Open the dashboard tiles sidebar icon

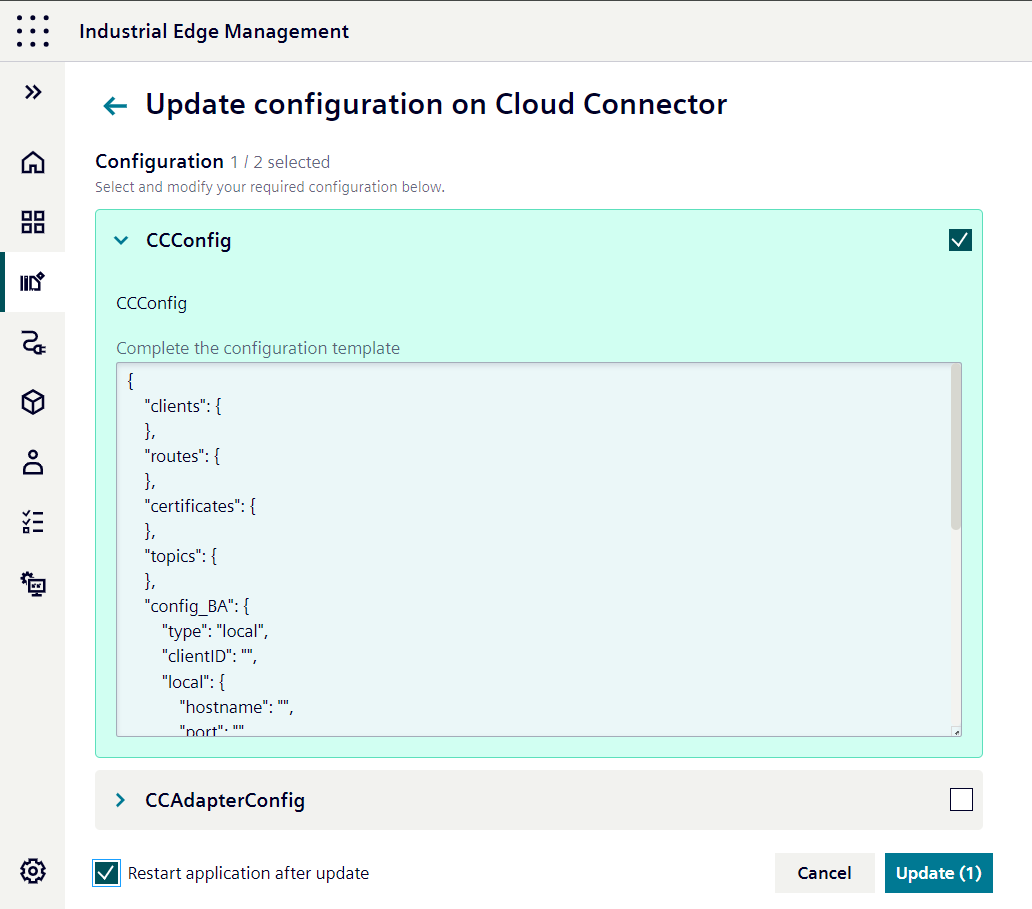(x=33, y=222)
